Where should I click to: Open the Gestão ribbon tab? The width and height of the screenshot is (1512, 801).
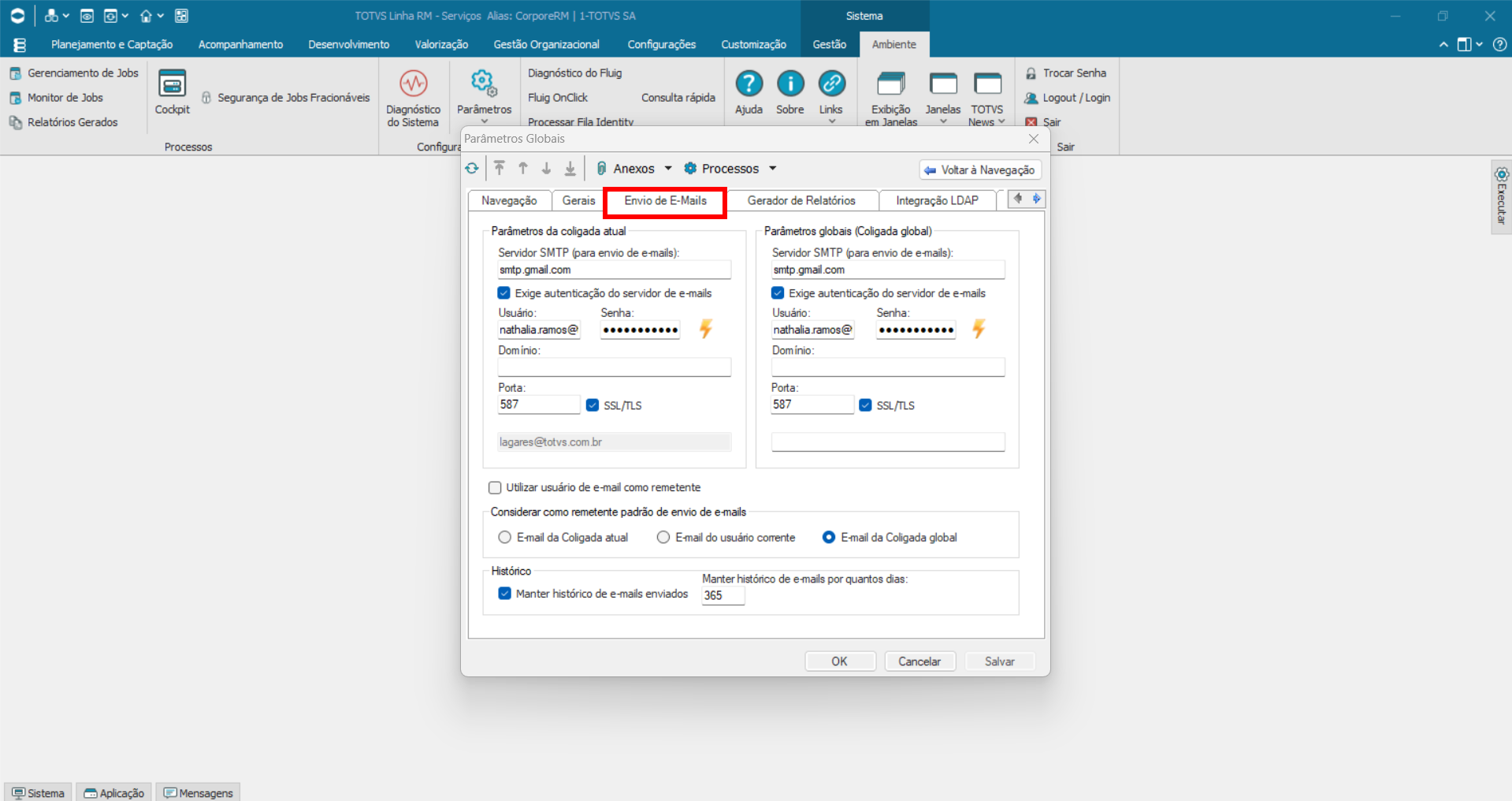click(830, 45)
